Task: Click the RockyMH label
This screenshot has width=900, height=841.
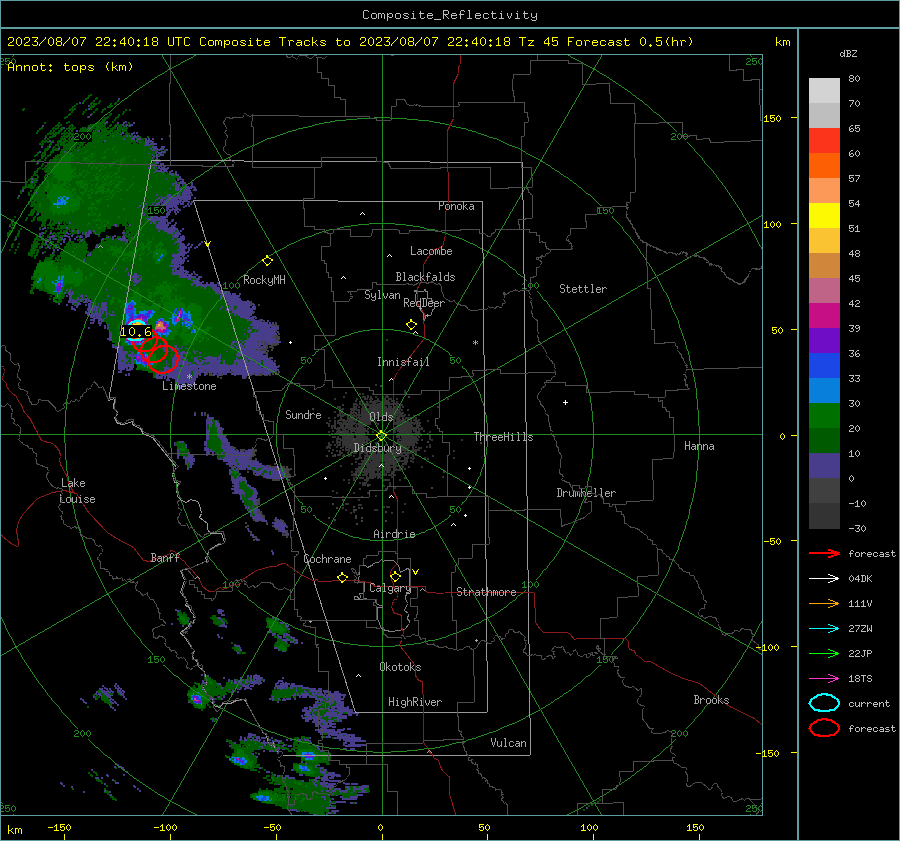Action: 264,280
